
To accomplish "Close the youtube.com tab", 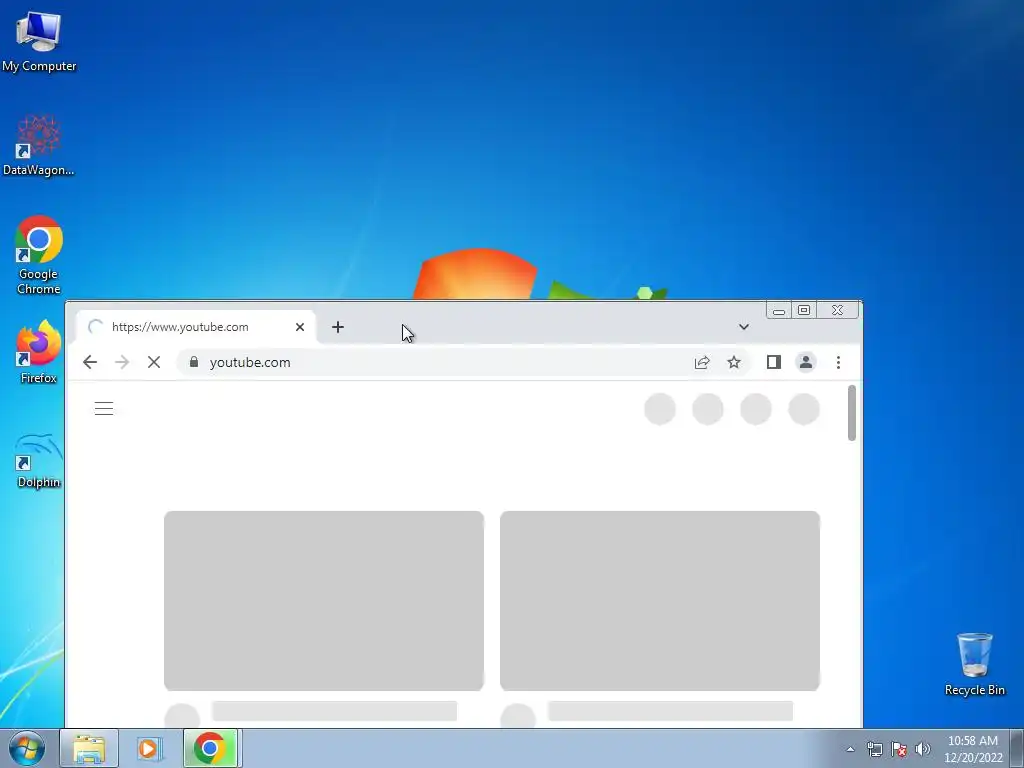I will pyautogui.click(x=300, y=327).
